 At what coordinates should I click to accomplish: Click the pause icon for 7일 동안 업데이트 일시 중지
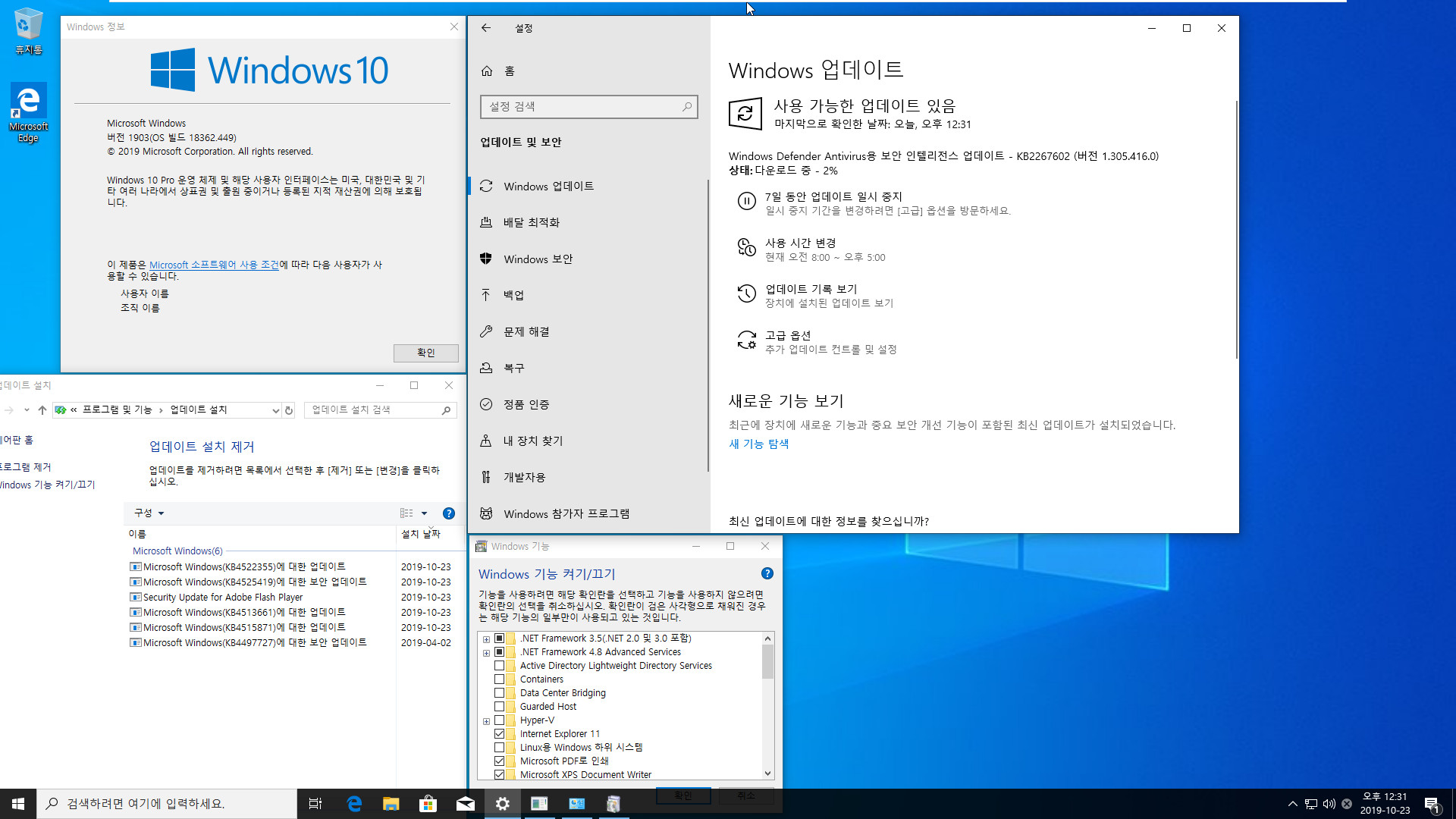tap(747, 201)
